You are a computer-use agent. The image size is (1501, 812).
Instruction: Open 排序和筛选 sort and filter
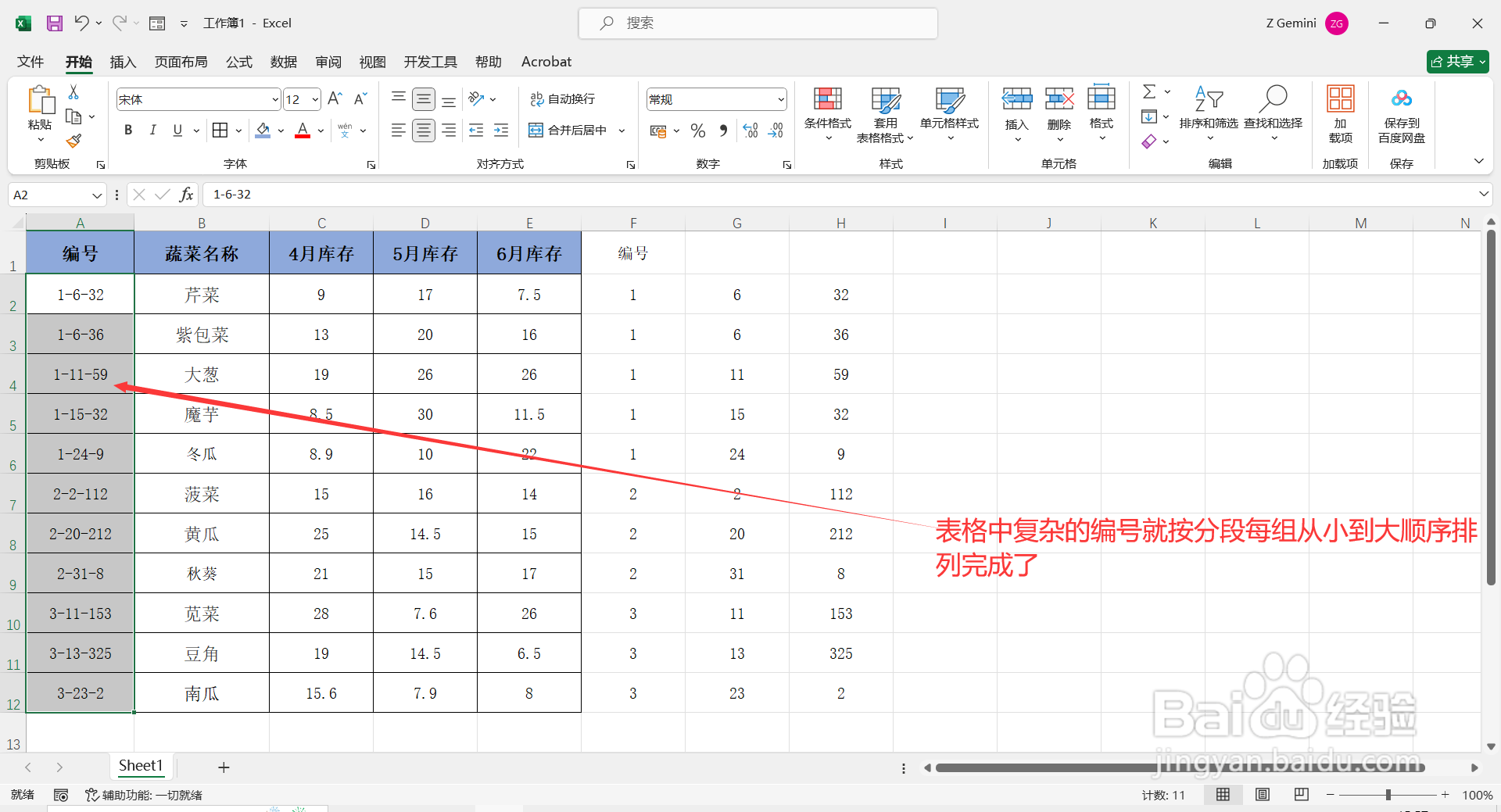(x=1209, y=109)
